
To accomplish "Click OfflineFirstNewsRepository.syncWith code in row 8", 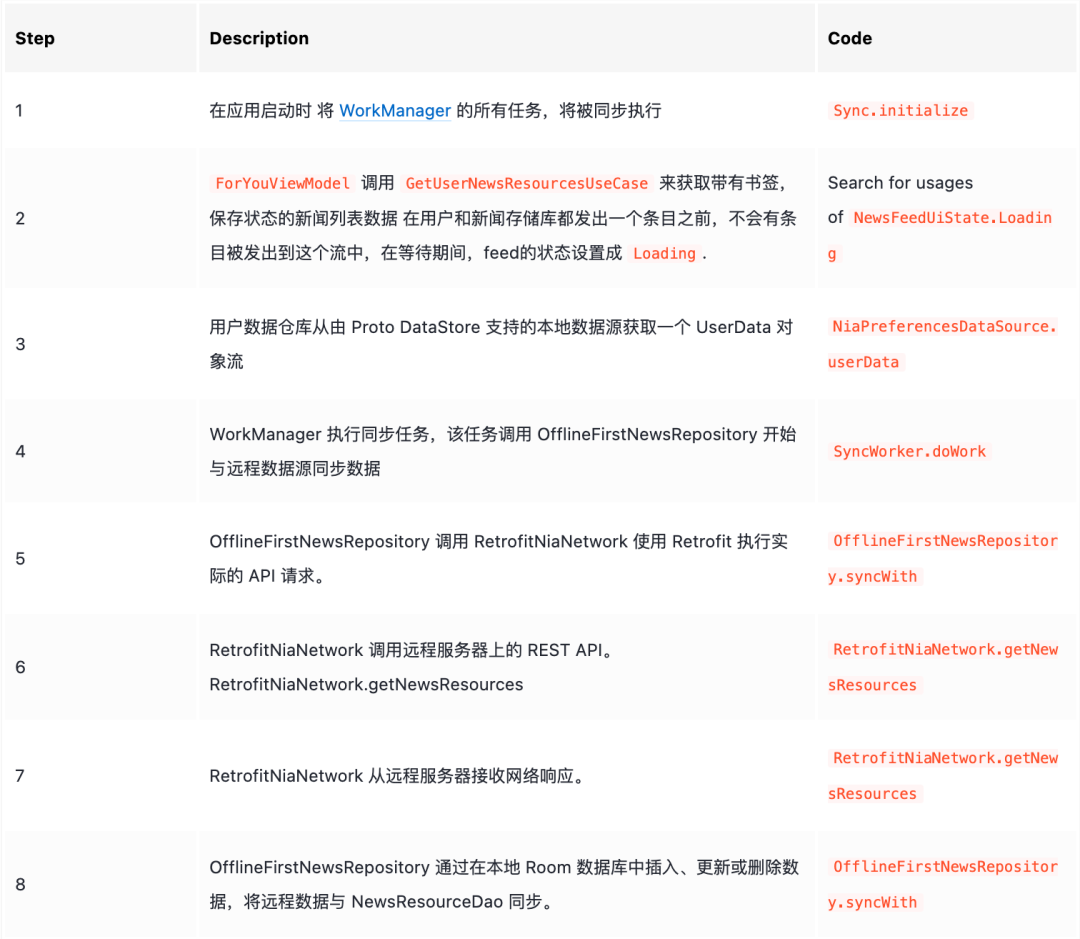I will coord(942,885).
